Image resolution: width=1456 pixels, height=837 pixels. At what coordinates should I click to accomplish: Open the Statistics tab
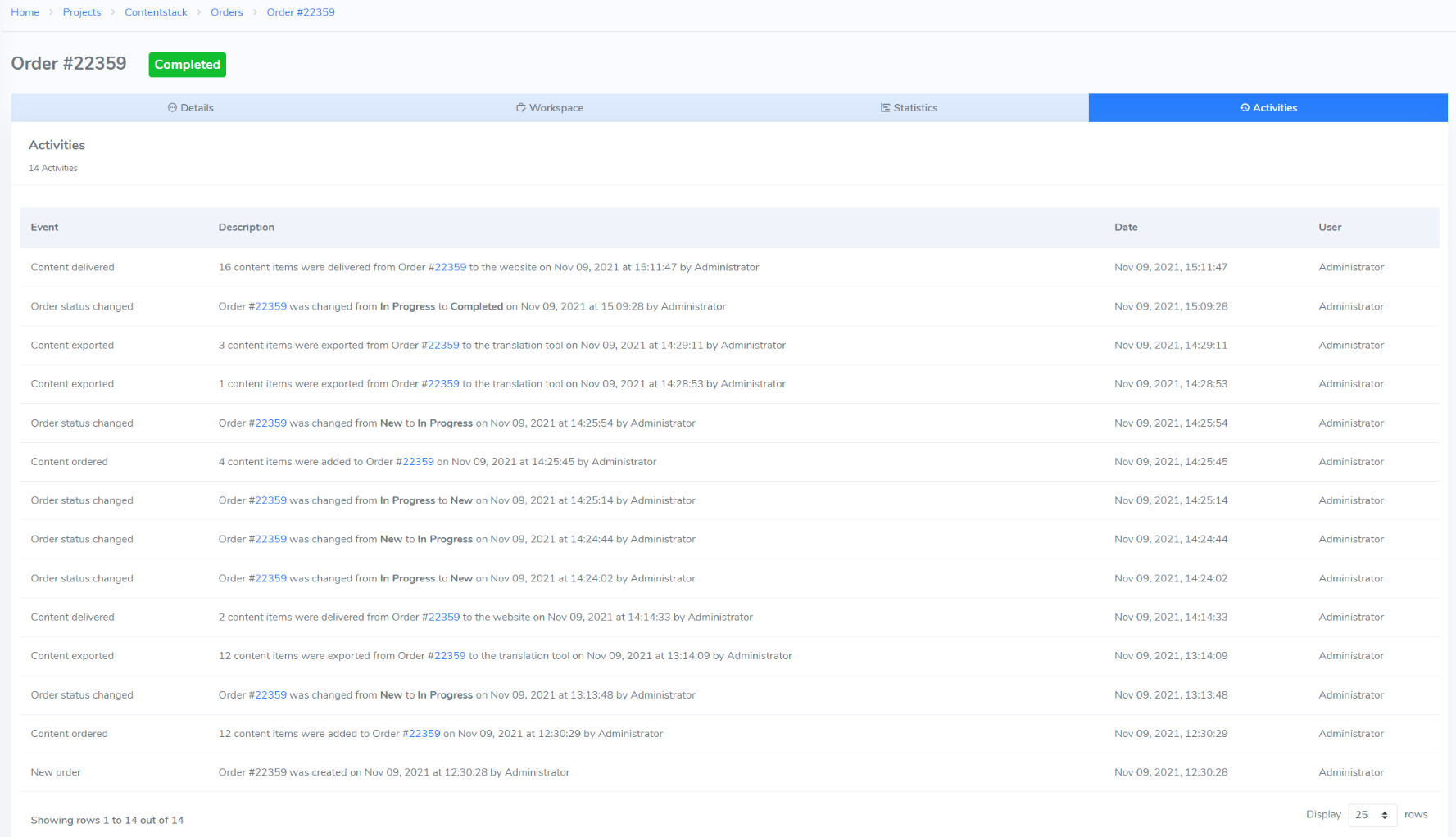click(x=909, y=108)
